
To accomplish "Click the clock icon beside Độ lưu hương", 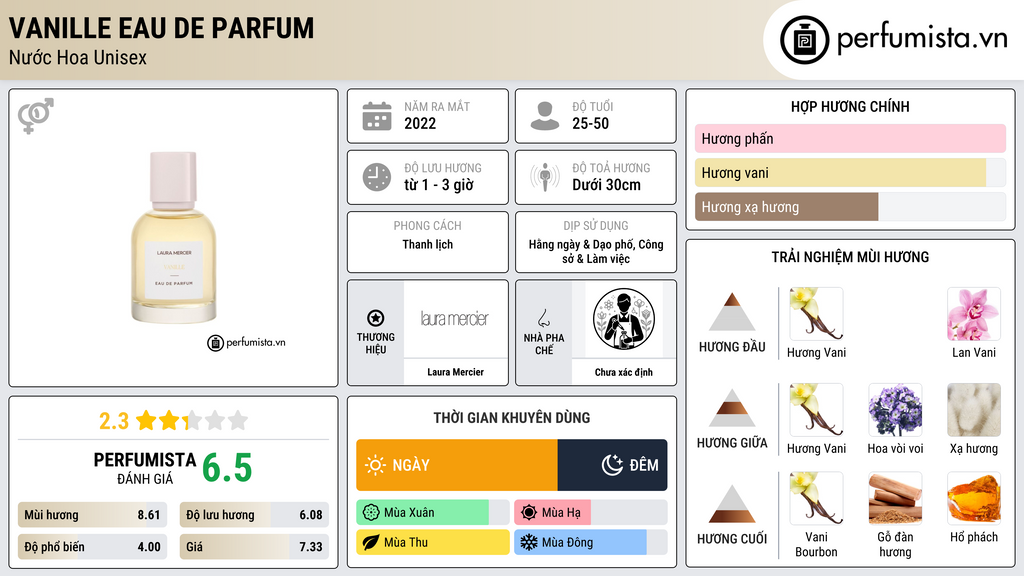I will (377, 177).
